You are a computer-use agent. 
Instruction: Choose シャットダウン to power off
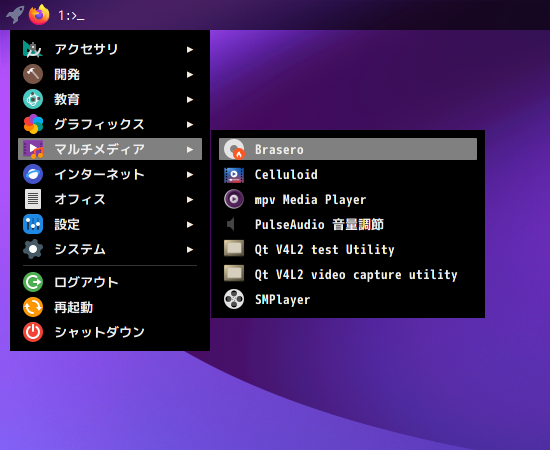click(110, 332)
